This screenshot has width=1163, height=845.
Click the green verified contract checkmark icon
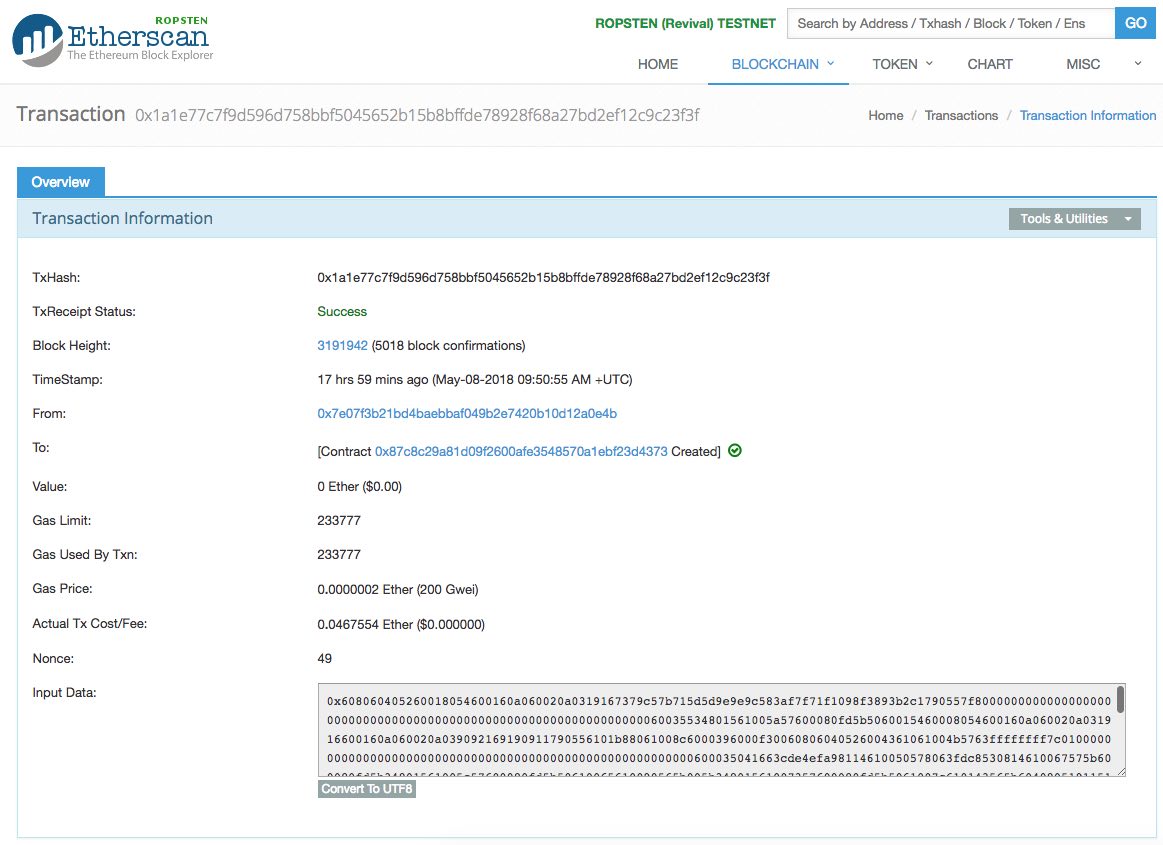pyautogui.click(x=735, y=451)
